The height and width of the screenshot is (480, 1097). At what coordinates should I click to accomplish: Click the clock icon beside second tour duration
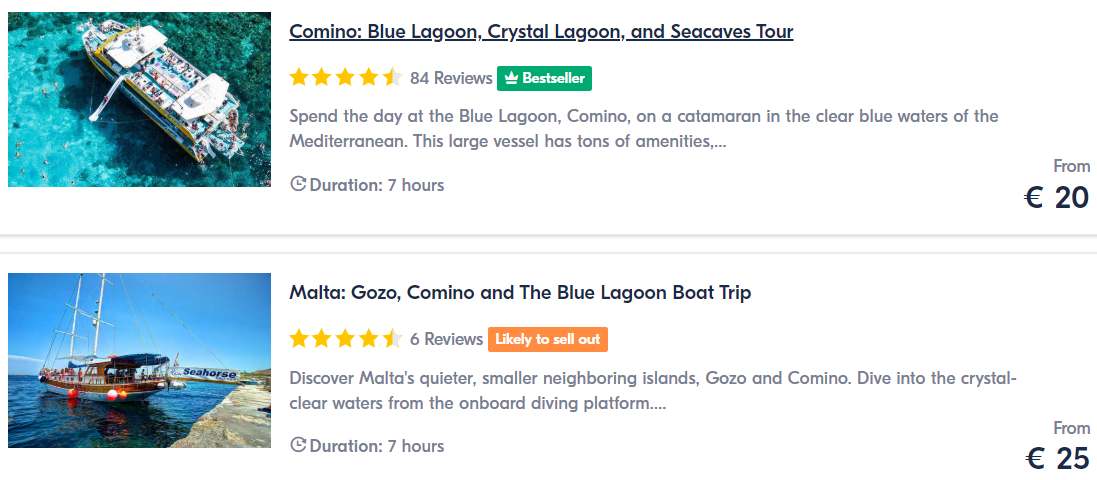[x=298, y=446]
